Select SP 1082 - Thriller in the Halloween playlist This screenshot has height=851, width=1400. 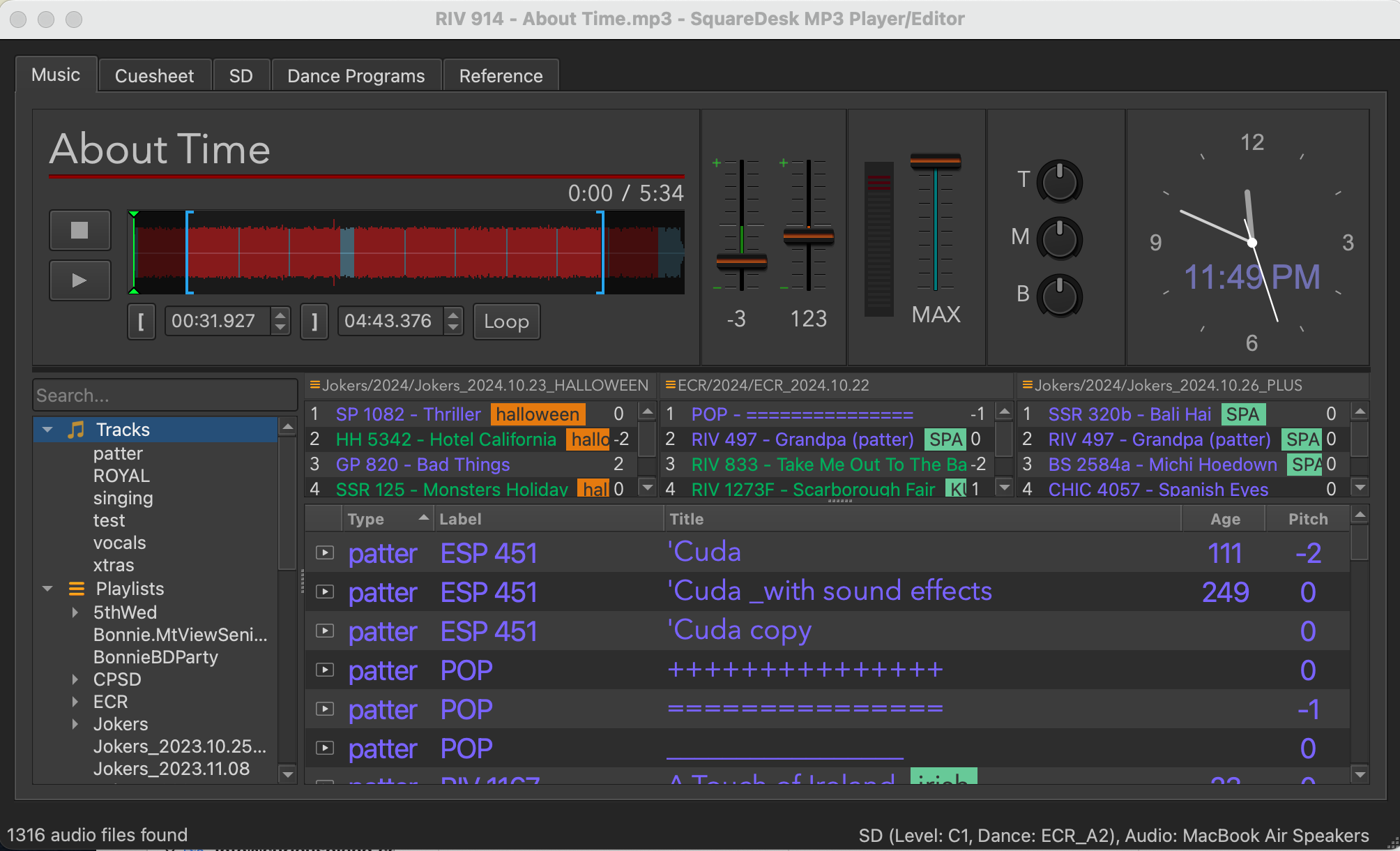[x=408, y=414]
